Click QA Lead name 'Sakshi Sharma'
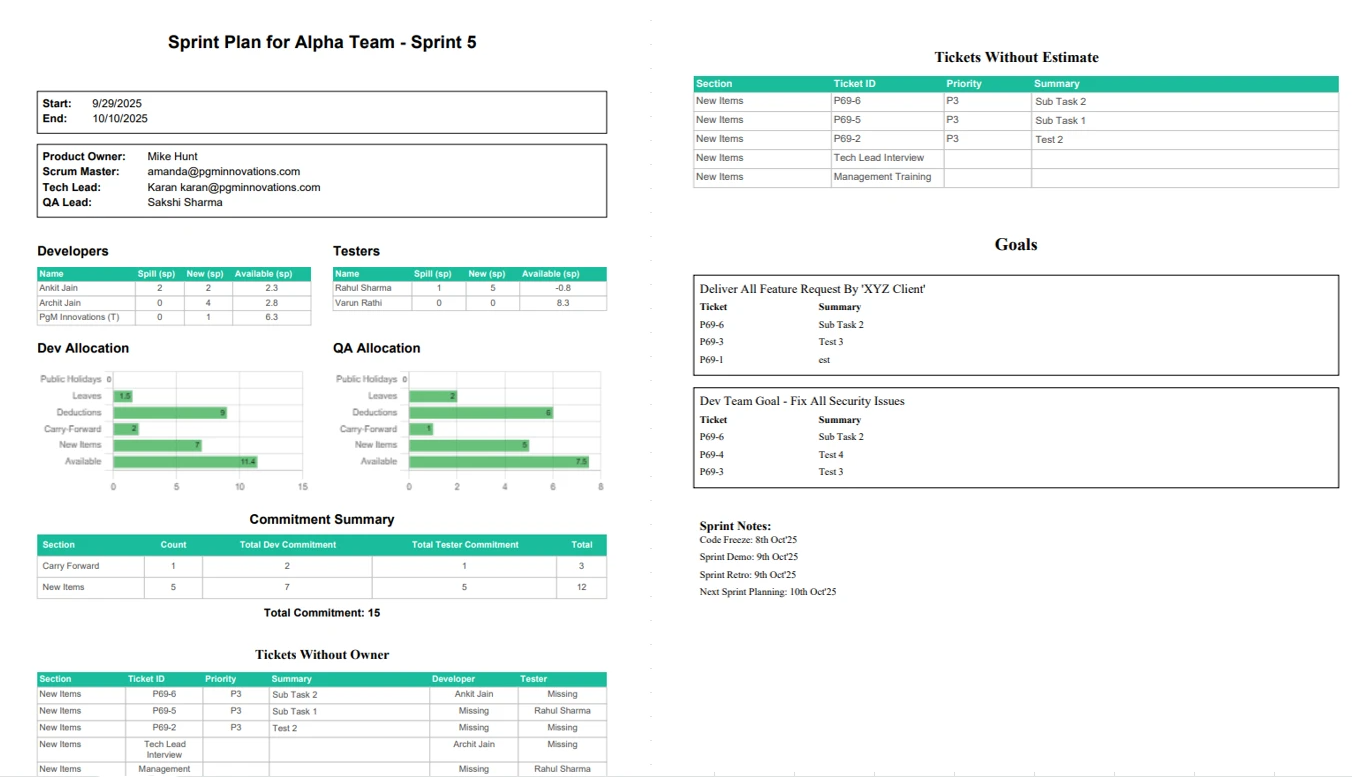Viewport: 1352px width, 777px height. coord(185,202)
